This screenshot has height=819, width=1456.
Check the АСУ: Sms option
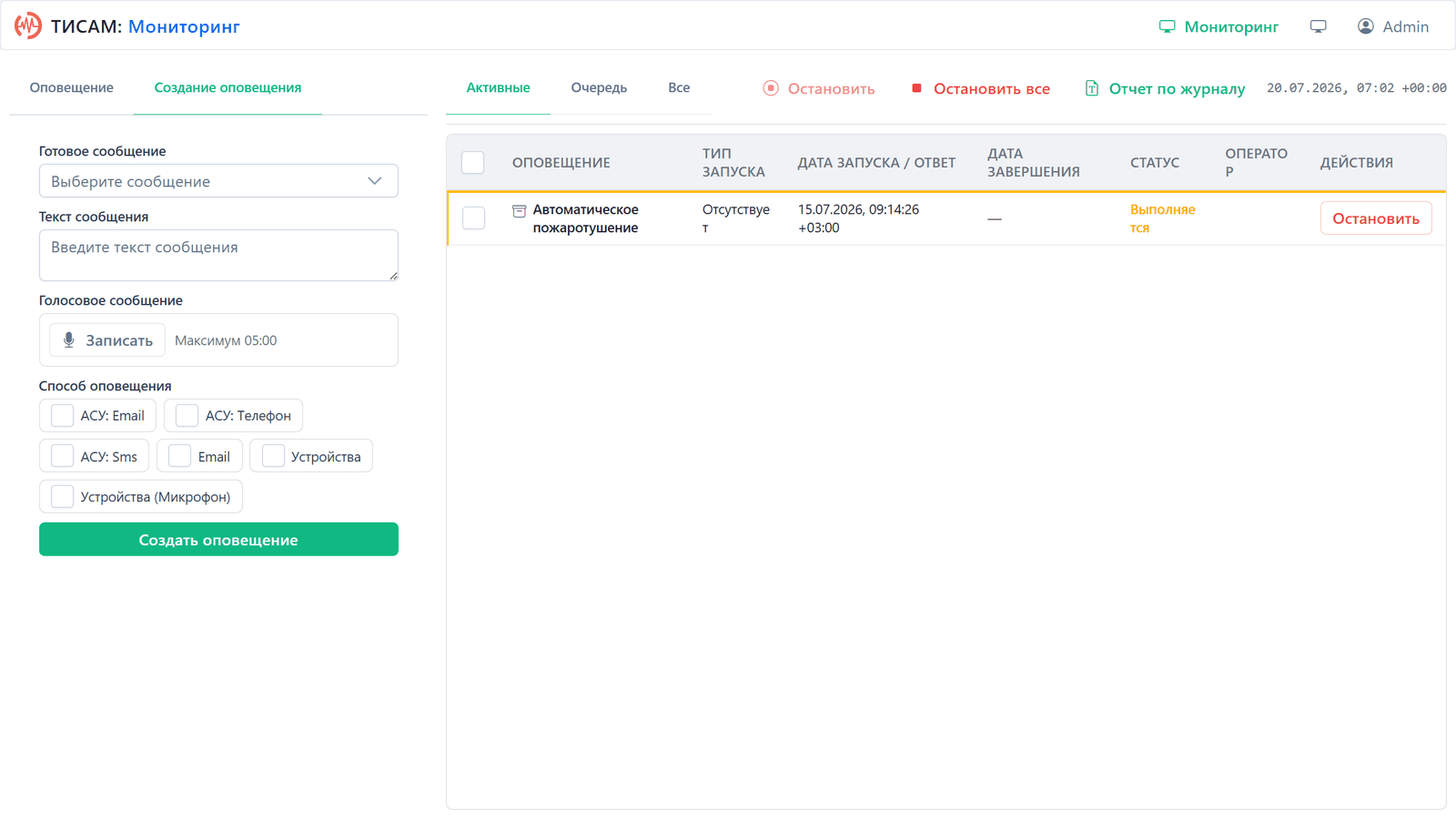tap(62, 456)
